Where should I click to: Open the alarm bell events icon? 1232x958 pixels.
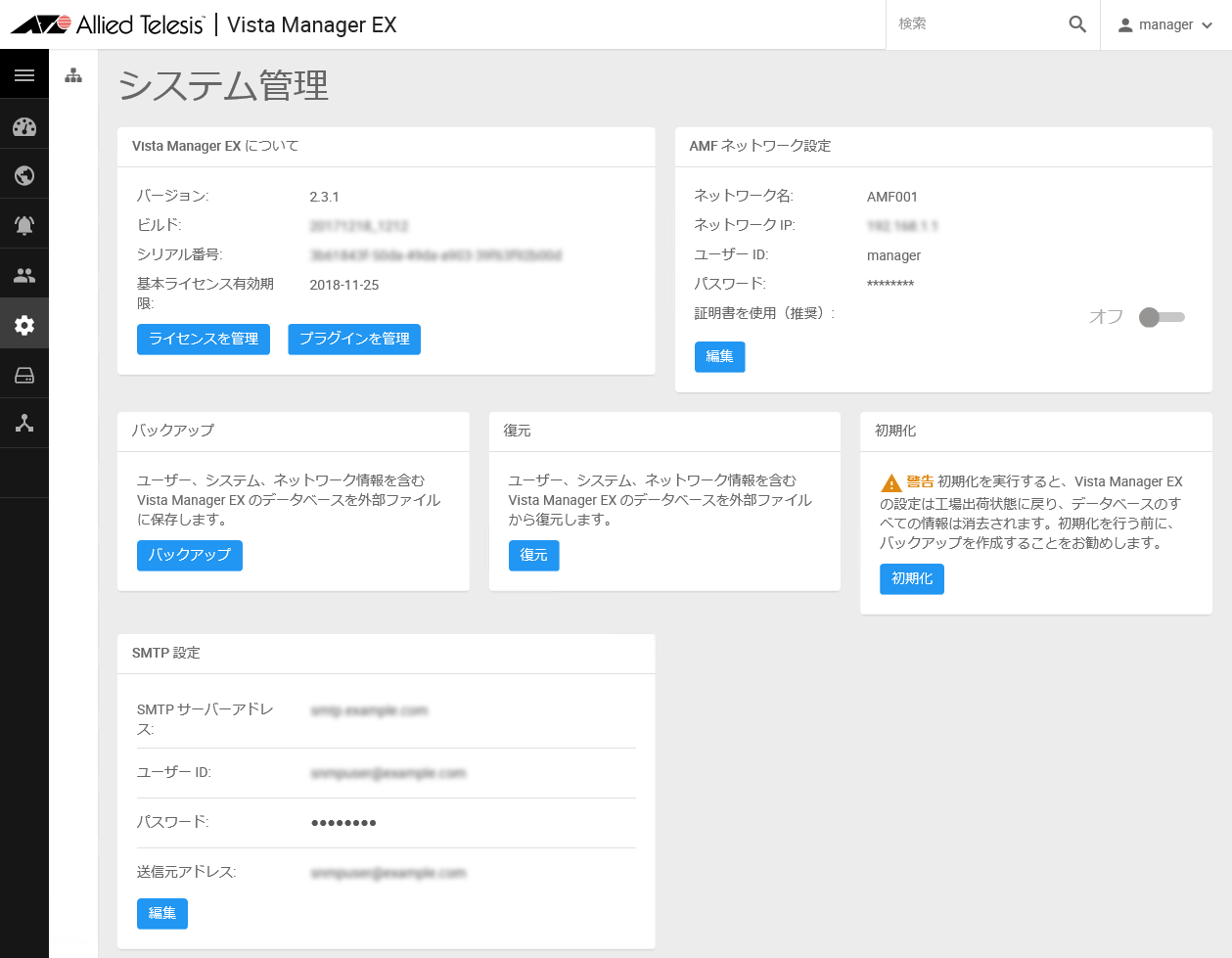point(24,225)
